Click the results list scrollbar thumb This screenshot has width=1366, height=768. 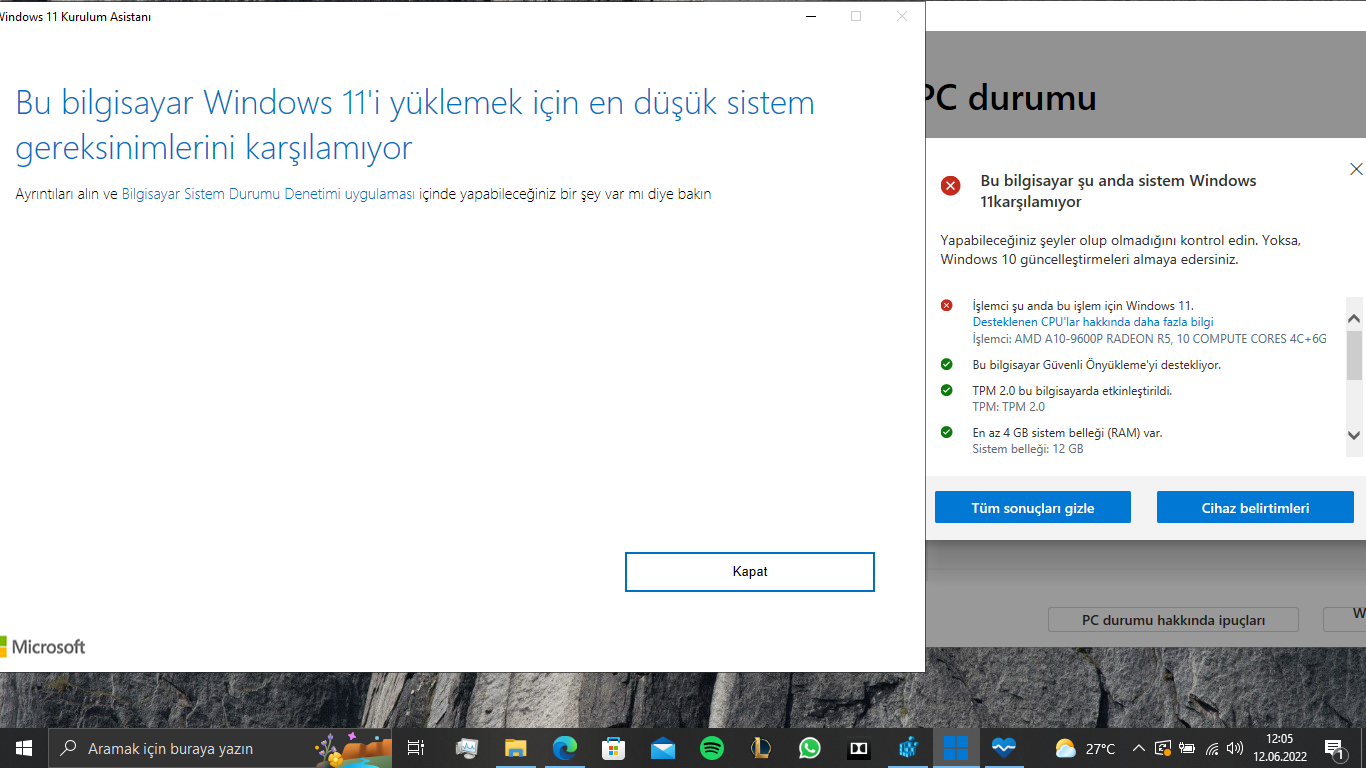1354,356
